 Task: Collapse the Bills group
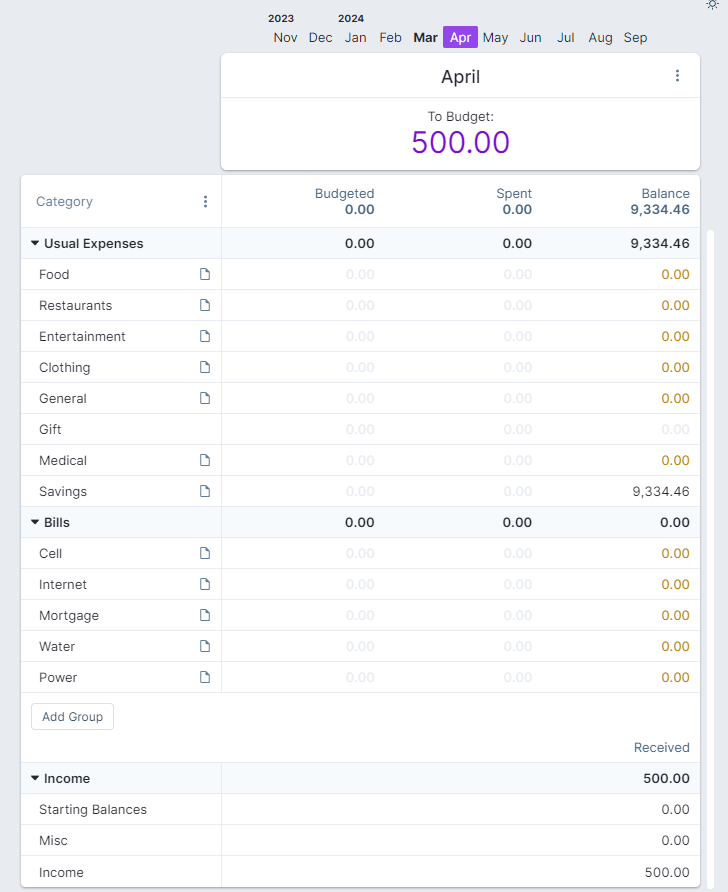click(35, 522)
